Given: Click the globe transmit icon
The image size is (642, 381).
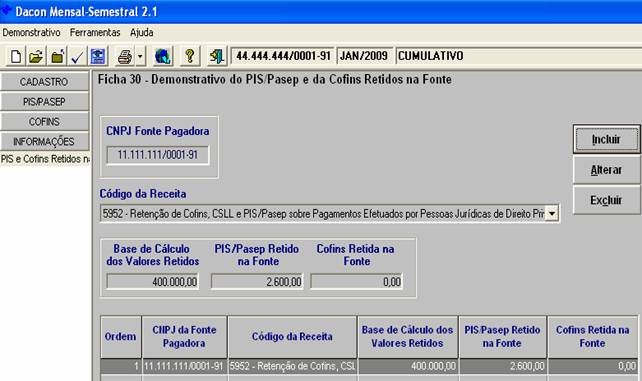Looking at the screenshot, I should (163, 56).
